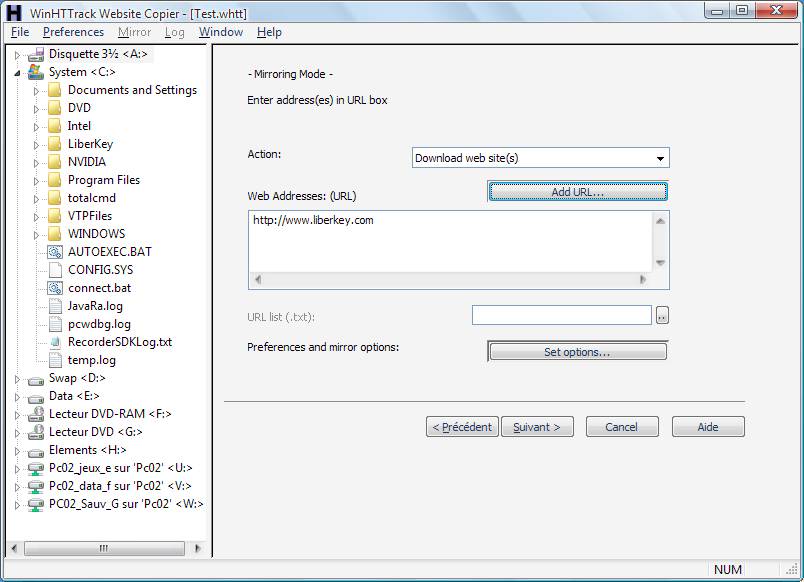The height and width of the screenshot is (582, 804).
Task: Click the temp.log file icon
Action: (x=55, y=360)
